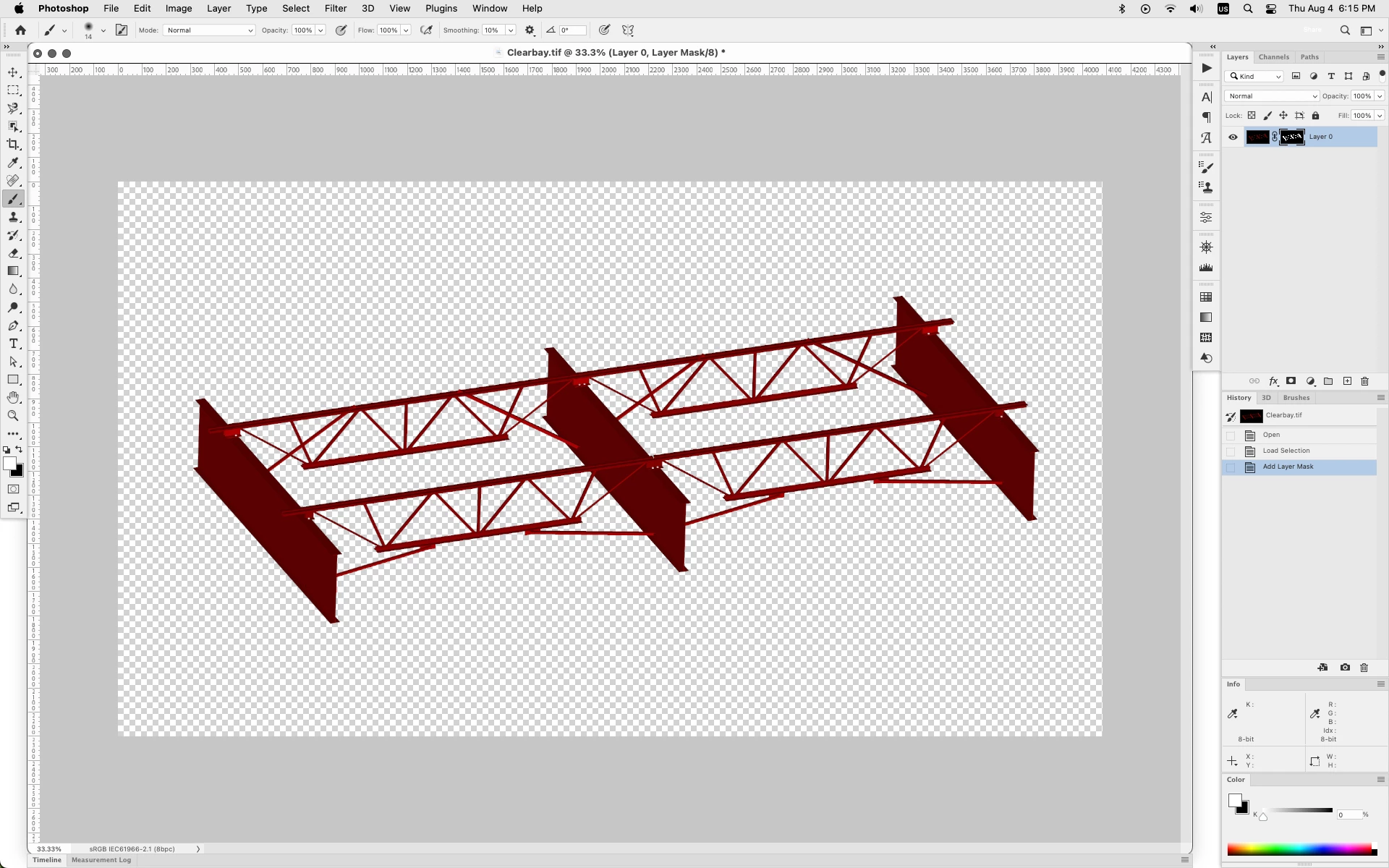The width and height of the screenshot is (1389, 868).
Task: Select the Hand tool
Action: click(x=13, y=398)
